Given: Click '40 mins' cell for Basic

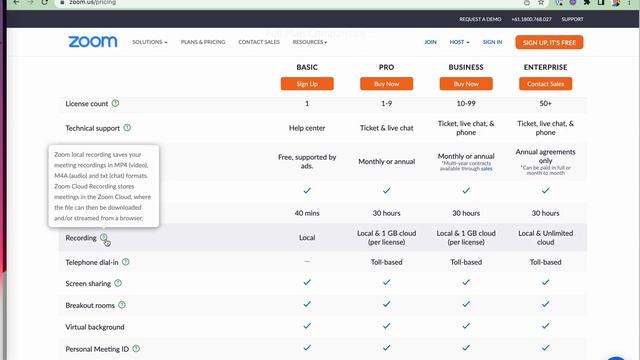Looking at the screenshot, I should pos(307,213).
